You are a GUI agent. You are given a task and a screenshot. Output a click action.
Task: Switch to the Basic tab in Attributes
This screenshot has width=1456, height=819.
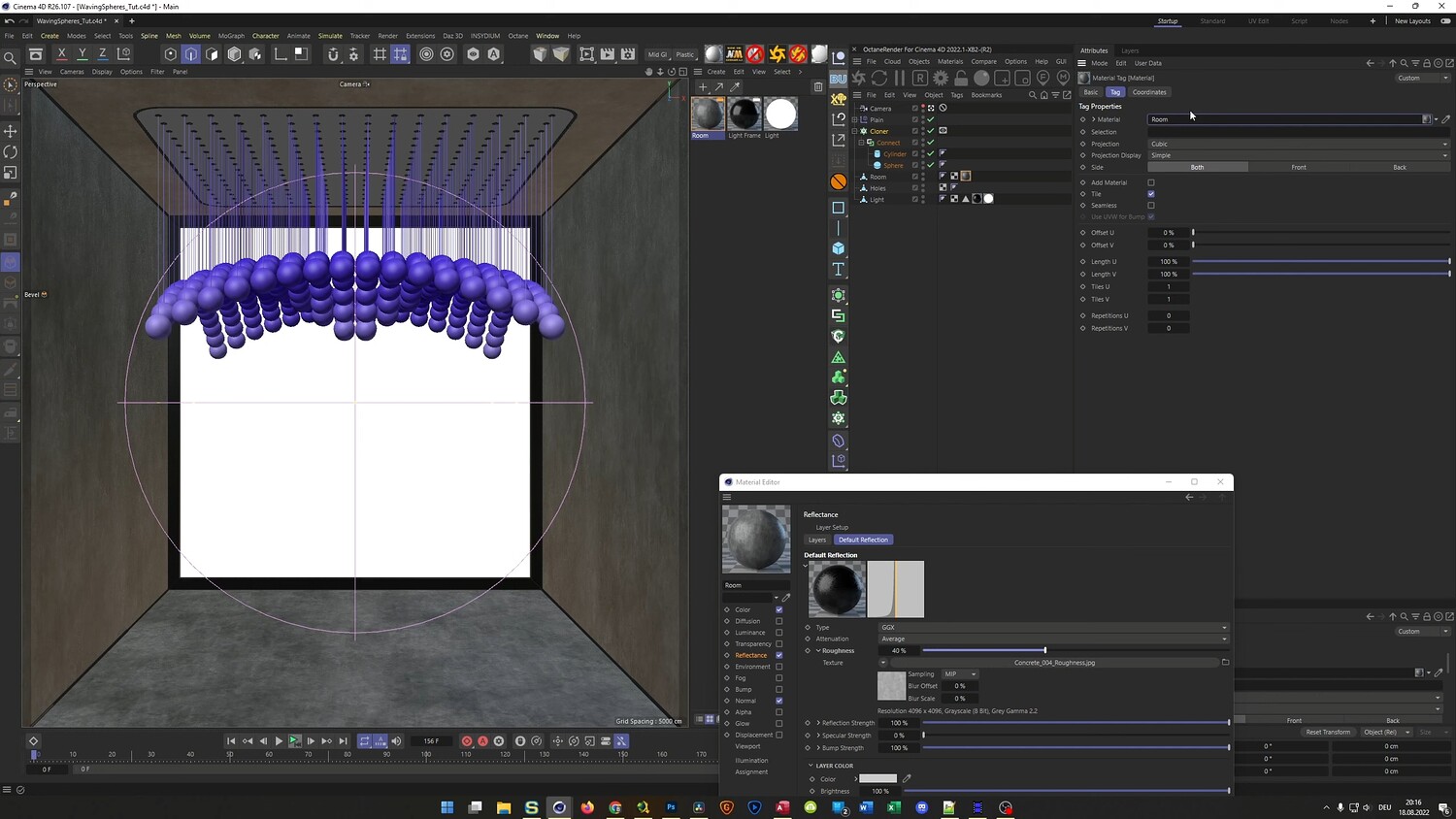tap(1091, 92)
